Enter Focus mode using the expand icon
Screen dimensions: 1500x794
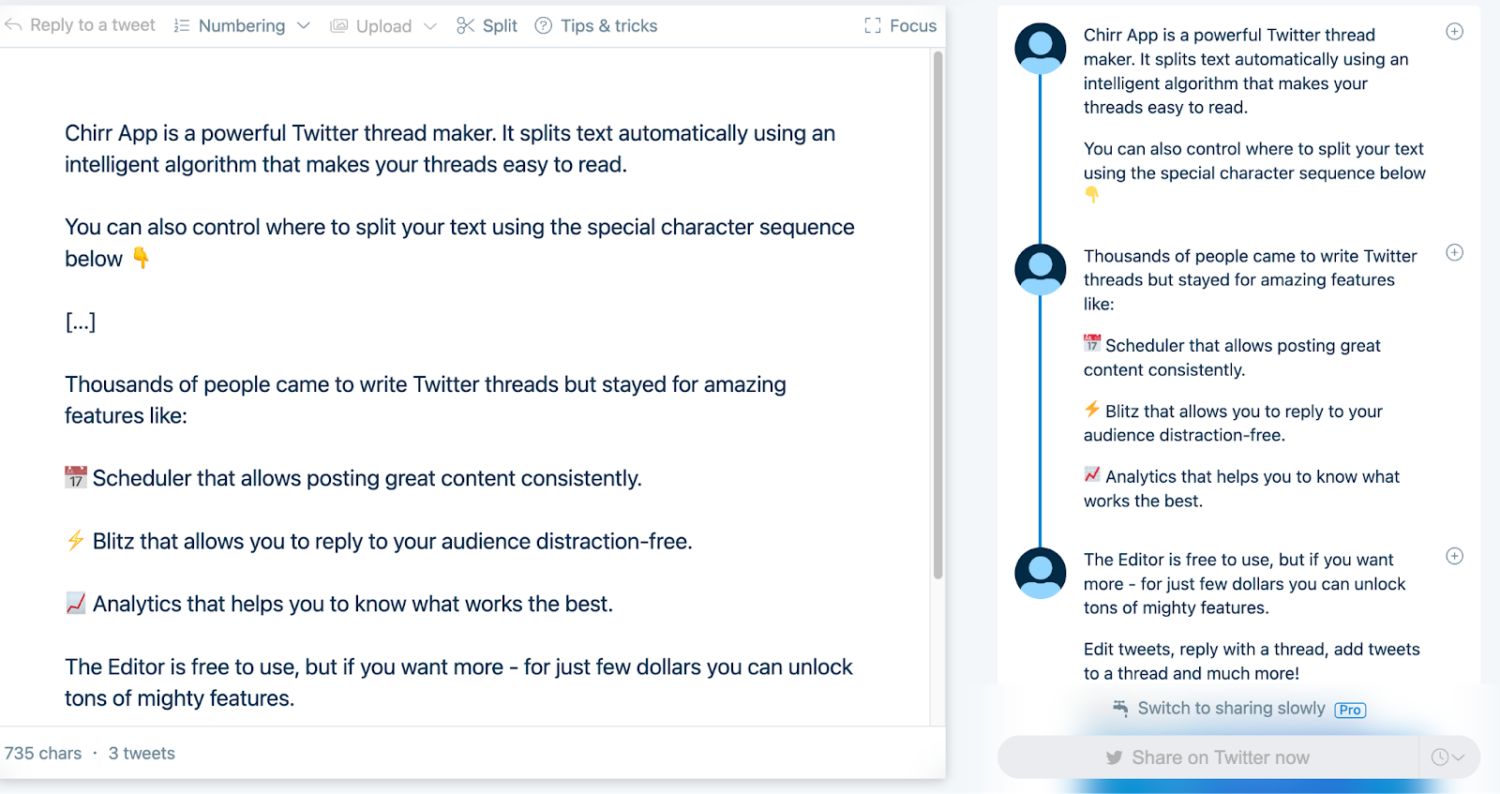[x=872, y=25]
